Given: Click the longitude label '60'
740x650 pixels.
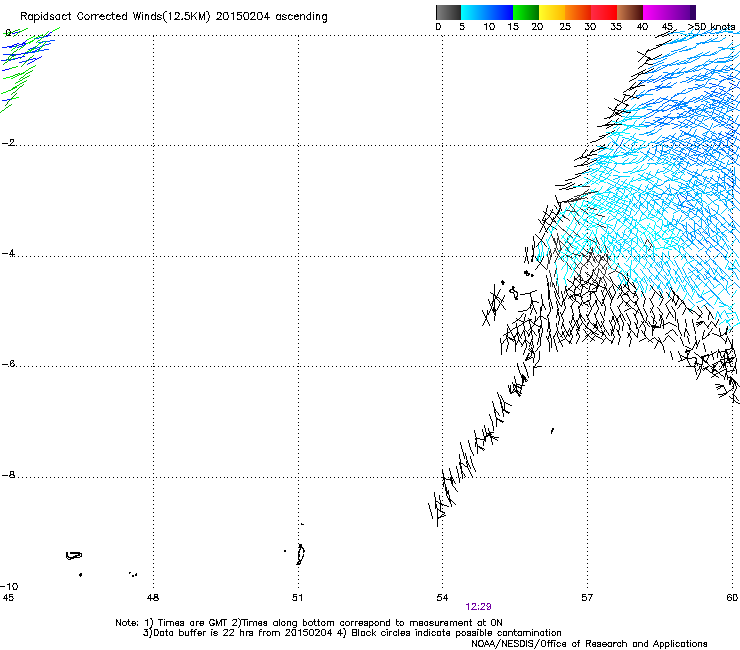Looking at the screenshot, I should (x=732, y=598).
